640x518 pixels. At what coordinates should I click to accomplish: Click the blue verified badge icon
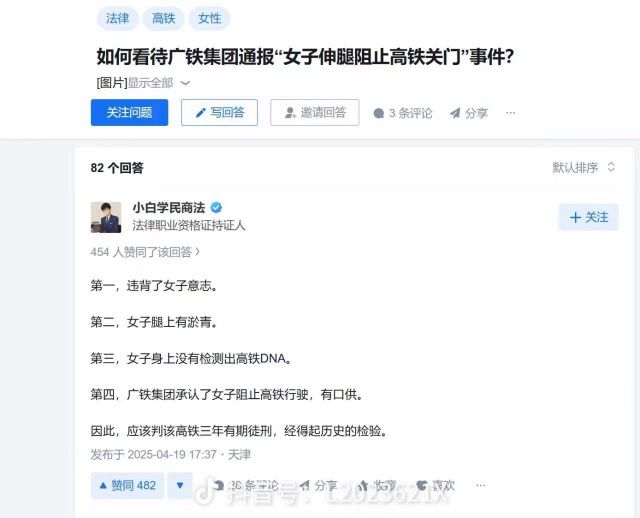216,208
